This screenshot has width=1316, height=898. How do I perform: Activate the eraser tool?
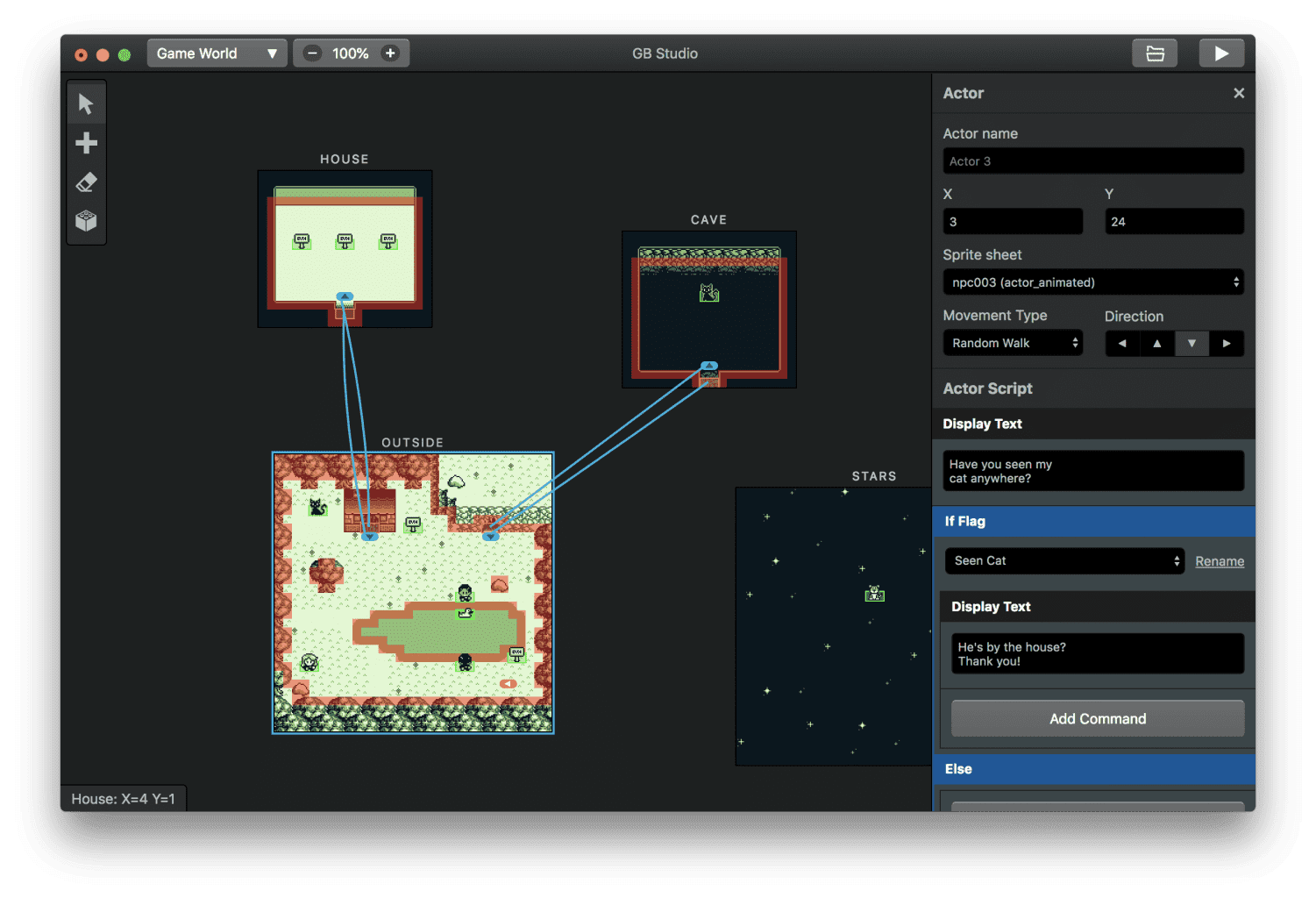[86, 182]
